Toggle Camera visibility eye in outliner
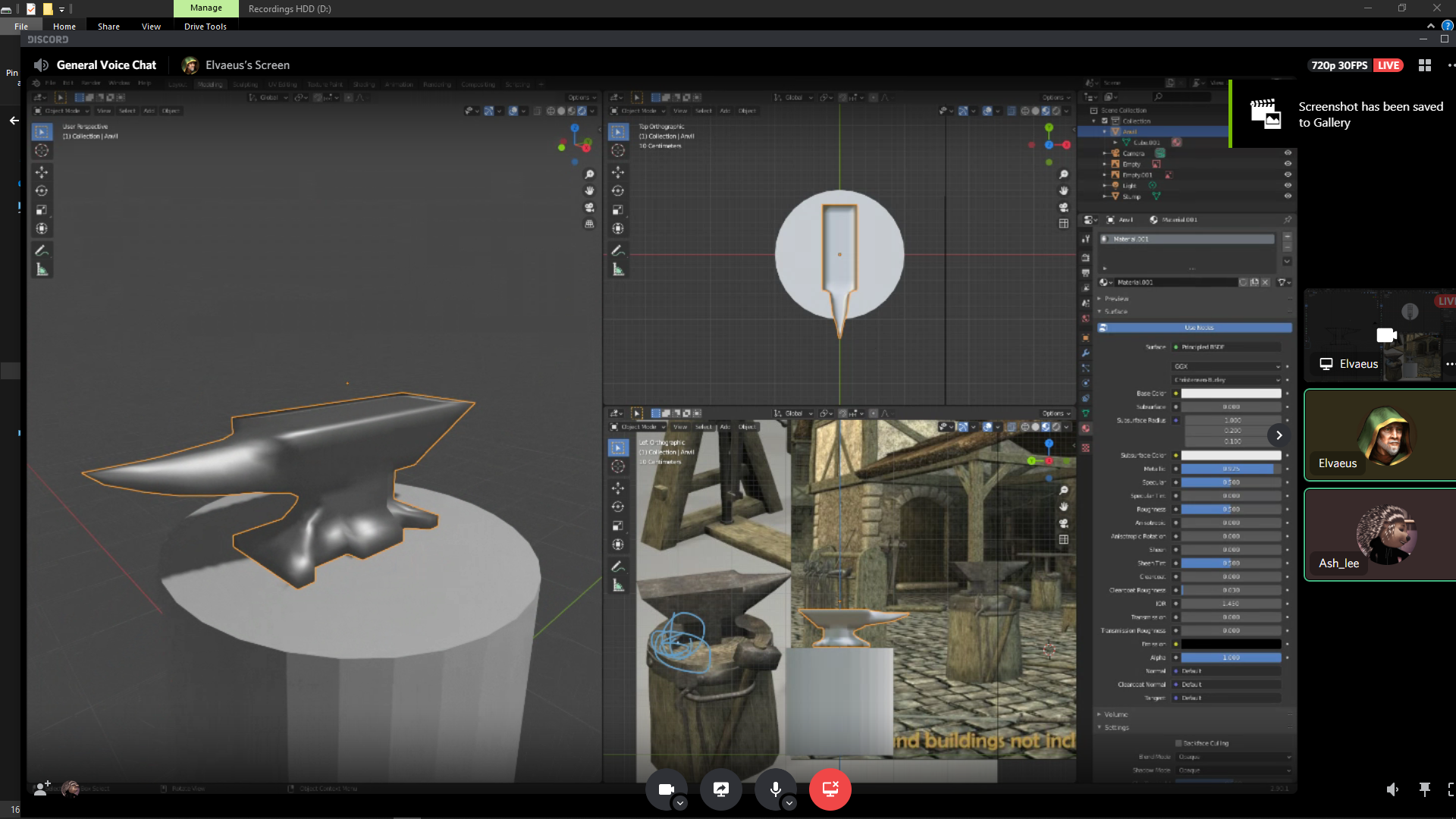This screenshot has height=819, width=1456. (1288, 153)
